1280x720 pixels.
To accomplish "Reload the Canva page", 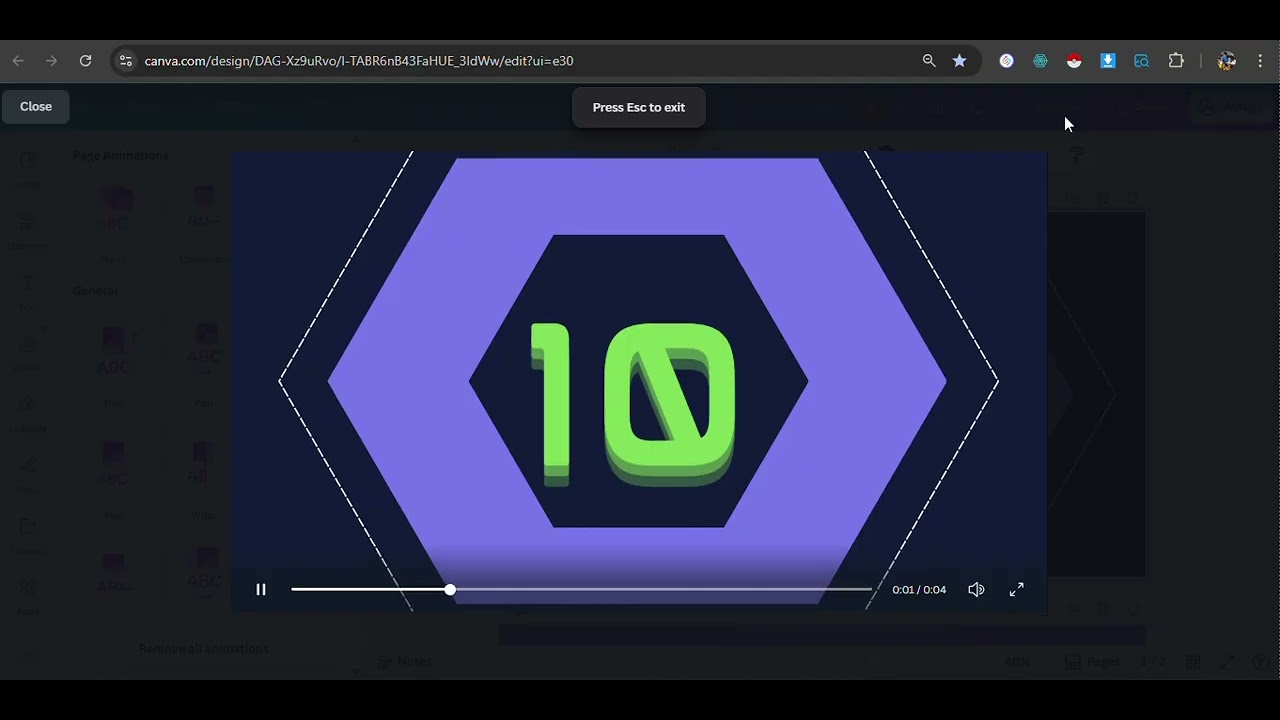I will click(86, 61).
